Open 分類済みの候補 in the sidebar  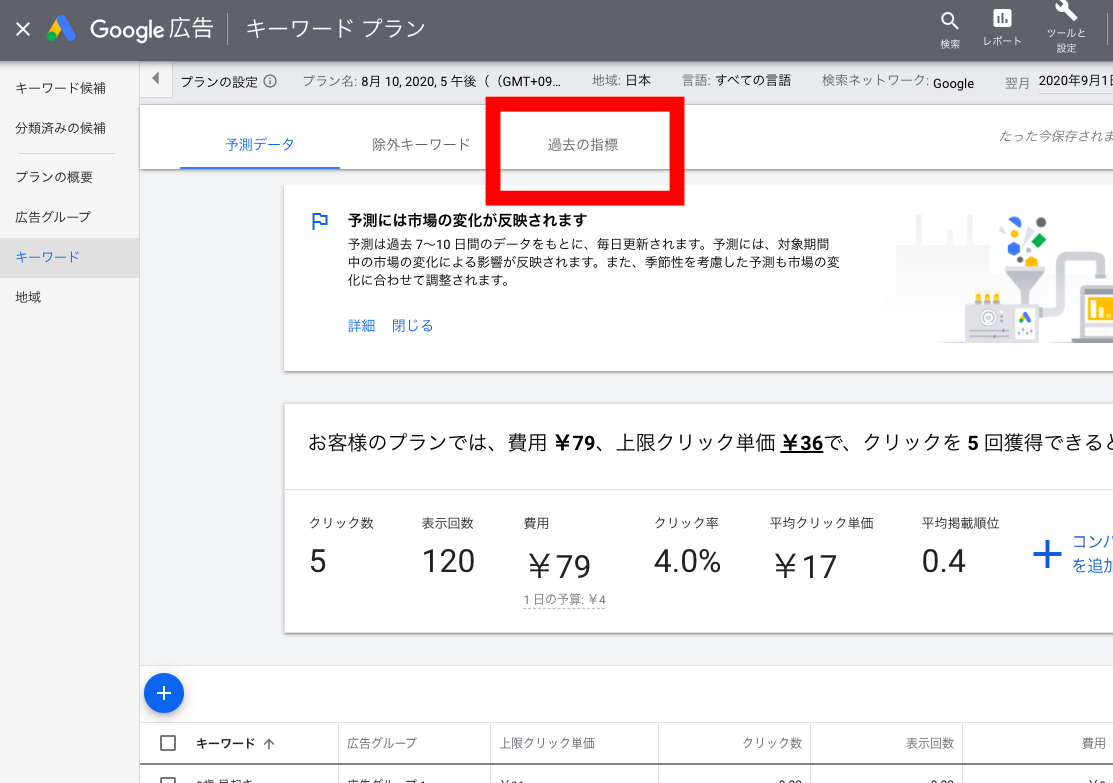click(x=61, y=128)
